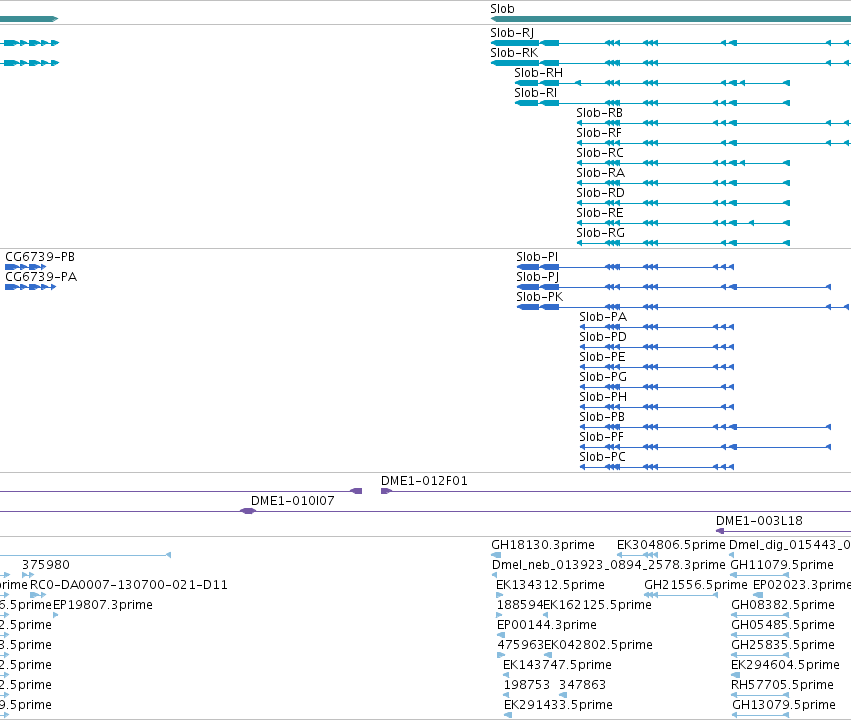Image resolution: width=851 pixels, height=720 pixels.
Task: Select the Slob-RI transcript
Action: pos(652,103)
